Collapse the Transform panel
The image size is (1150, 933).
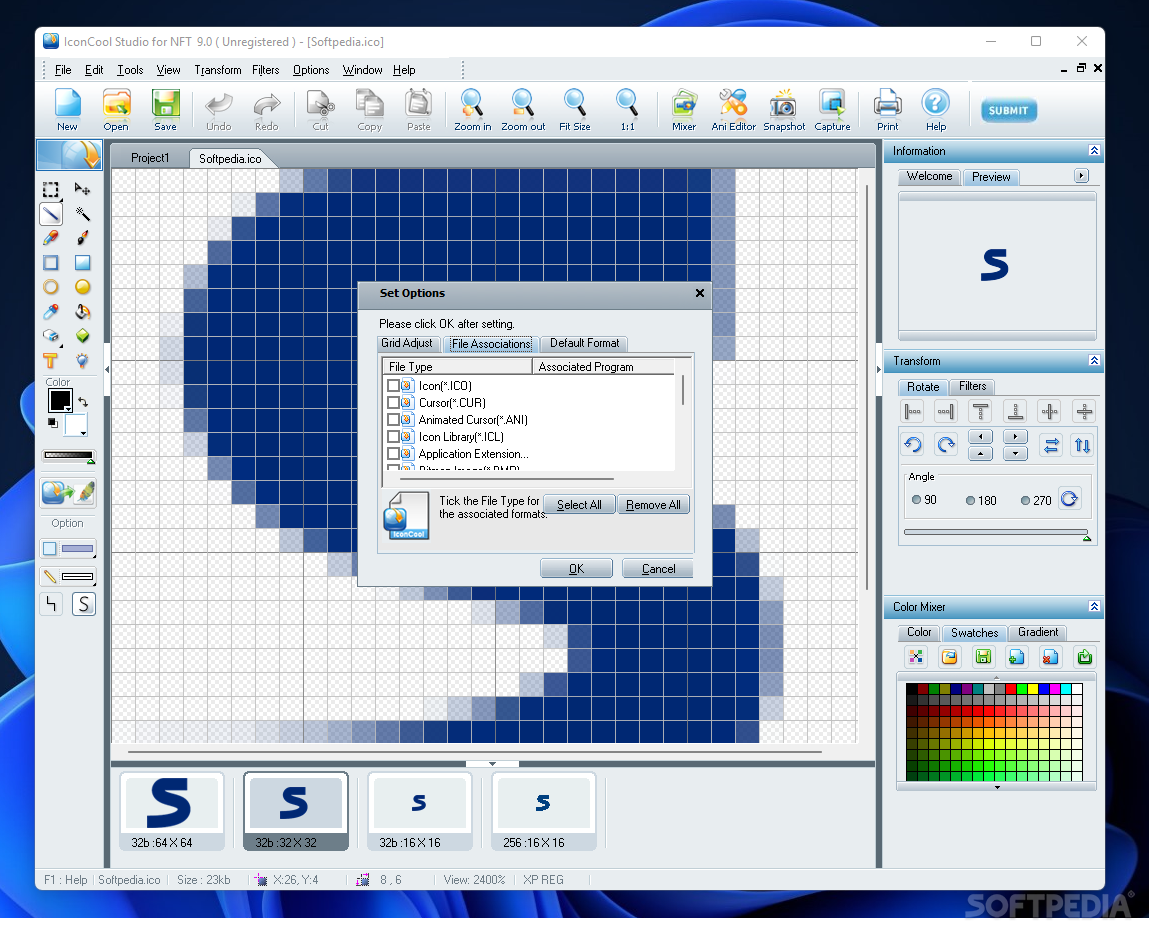coord(1094,360)
